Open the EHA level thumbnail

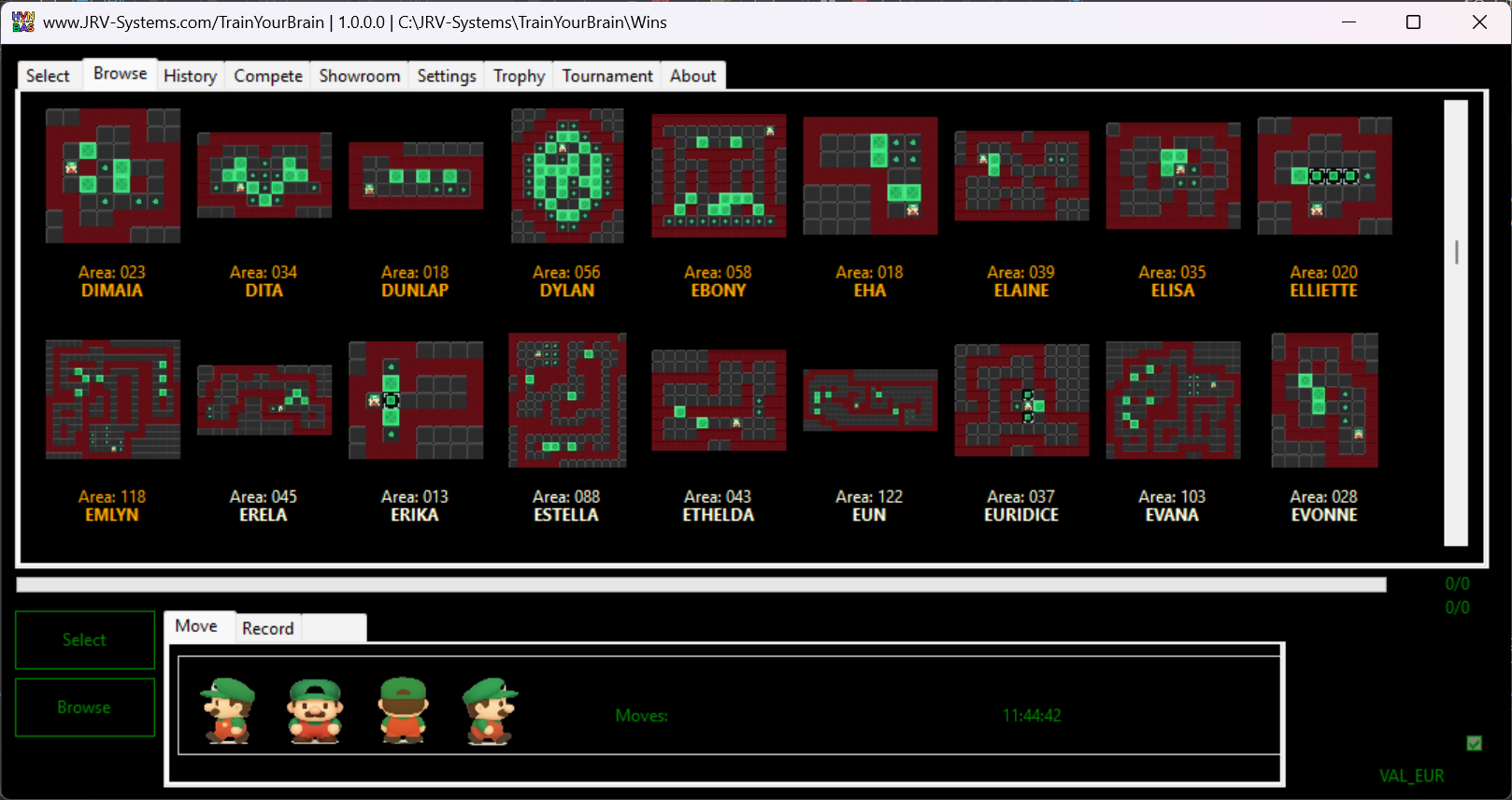click(870, 176)
